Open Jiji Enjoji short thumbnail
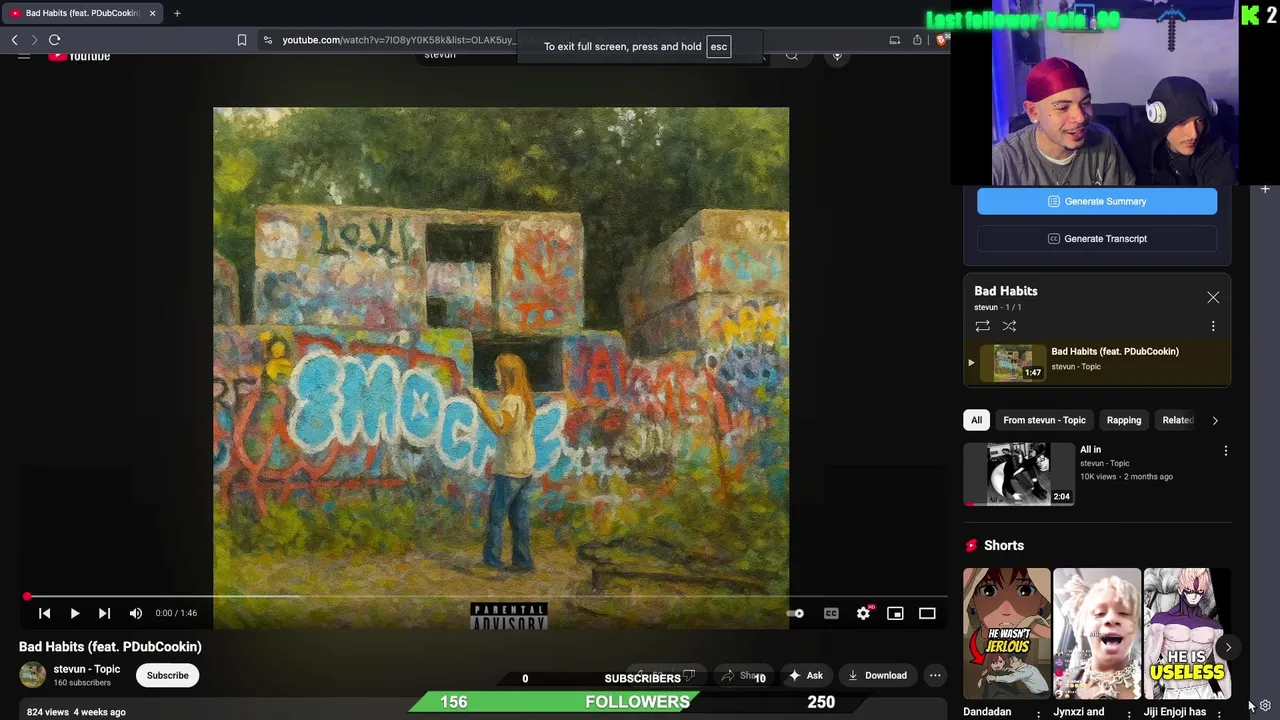1280x720 pixels. click(x=1187, y=633)
